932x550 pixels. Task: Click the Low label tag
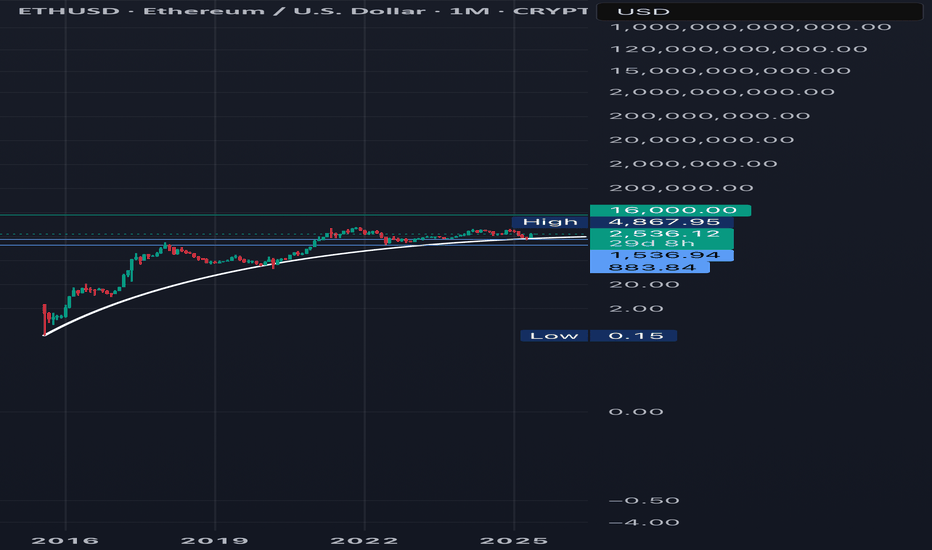click(554, 336)
